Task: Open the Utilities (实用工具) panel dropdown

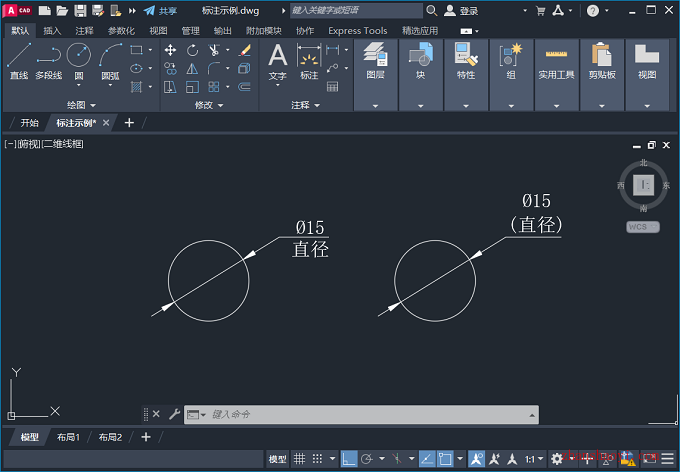Action: click(556, 106)
